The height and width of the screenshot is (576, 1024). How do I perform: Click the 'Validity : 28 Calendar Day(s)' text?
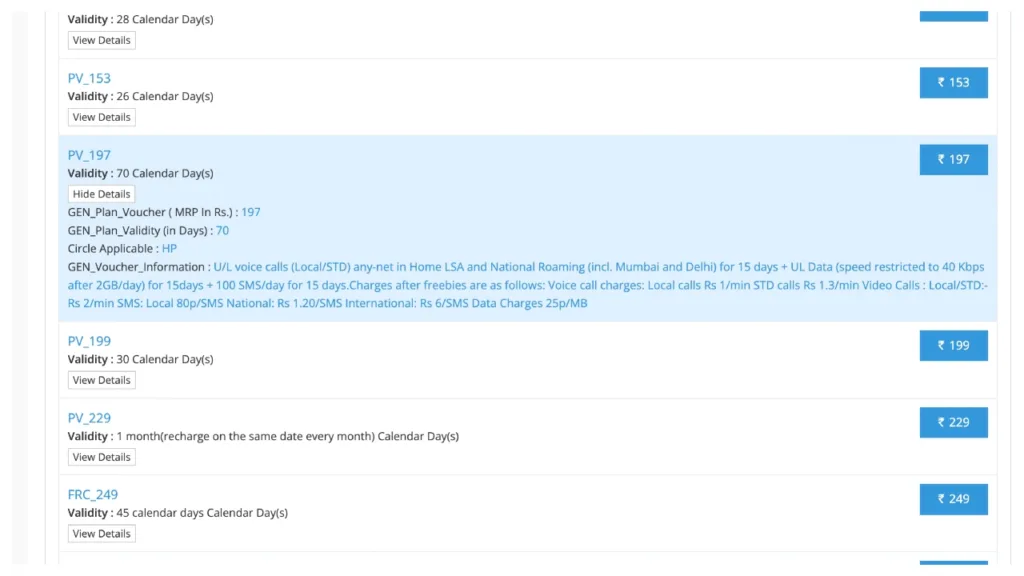coord(140,20)
